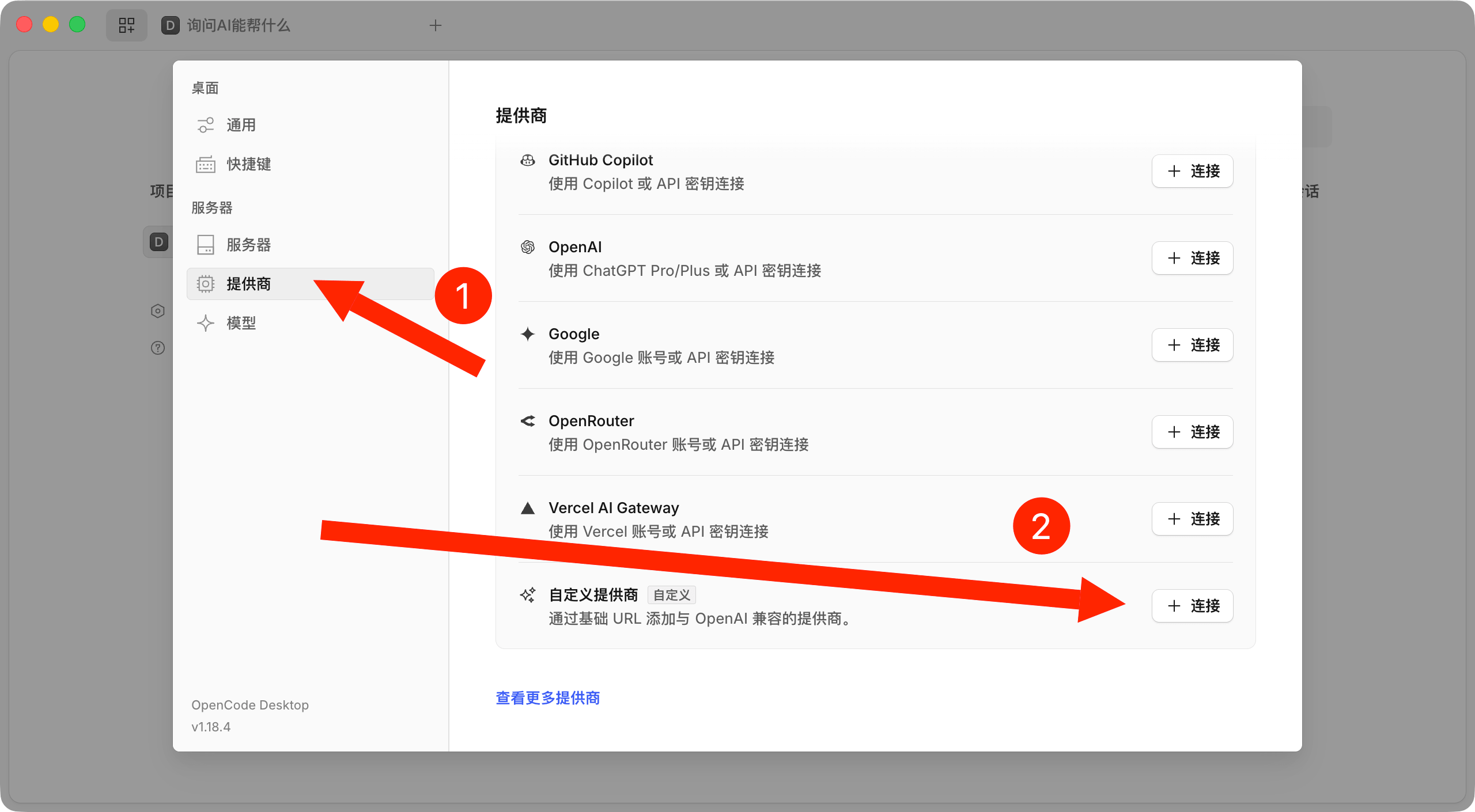Image resolution: width=1475 pixels, height=812 pixels.
Task: Click the OpenAI provider name
Action: pyautogui.click(x=575, y=247)
